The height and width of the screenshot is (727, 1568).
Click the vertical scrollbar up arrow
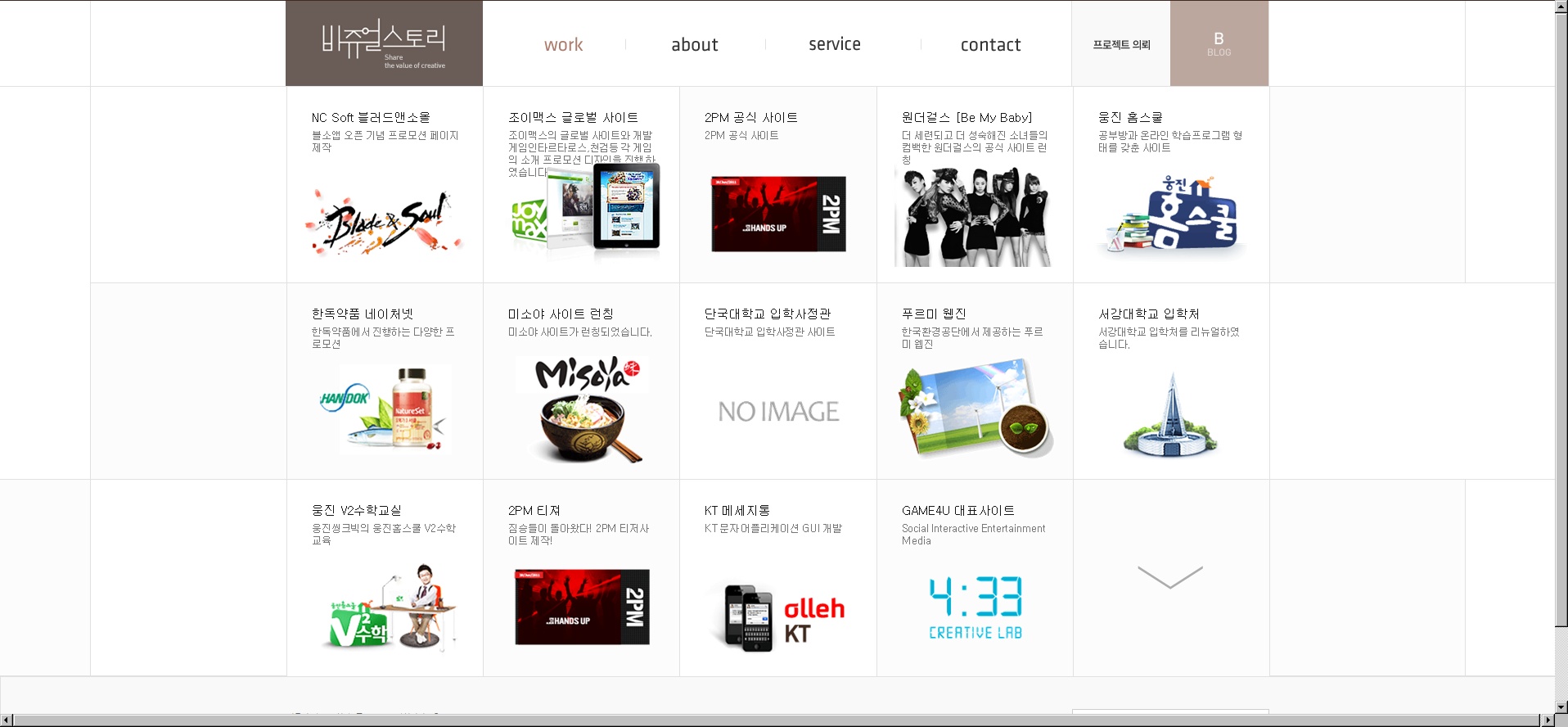pos(1561,7)
